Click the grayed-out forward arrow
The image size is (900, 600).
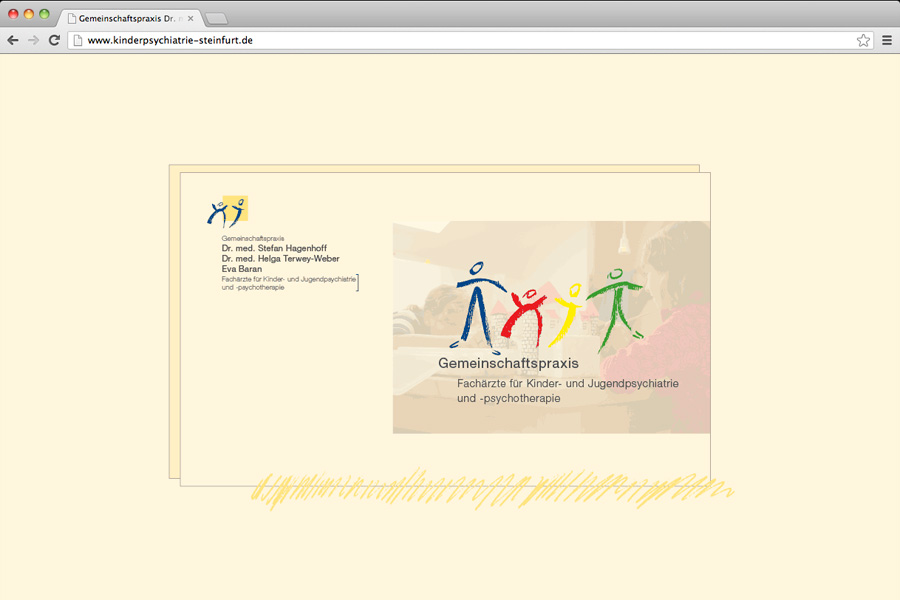pos(33,40)
